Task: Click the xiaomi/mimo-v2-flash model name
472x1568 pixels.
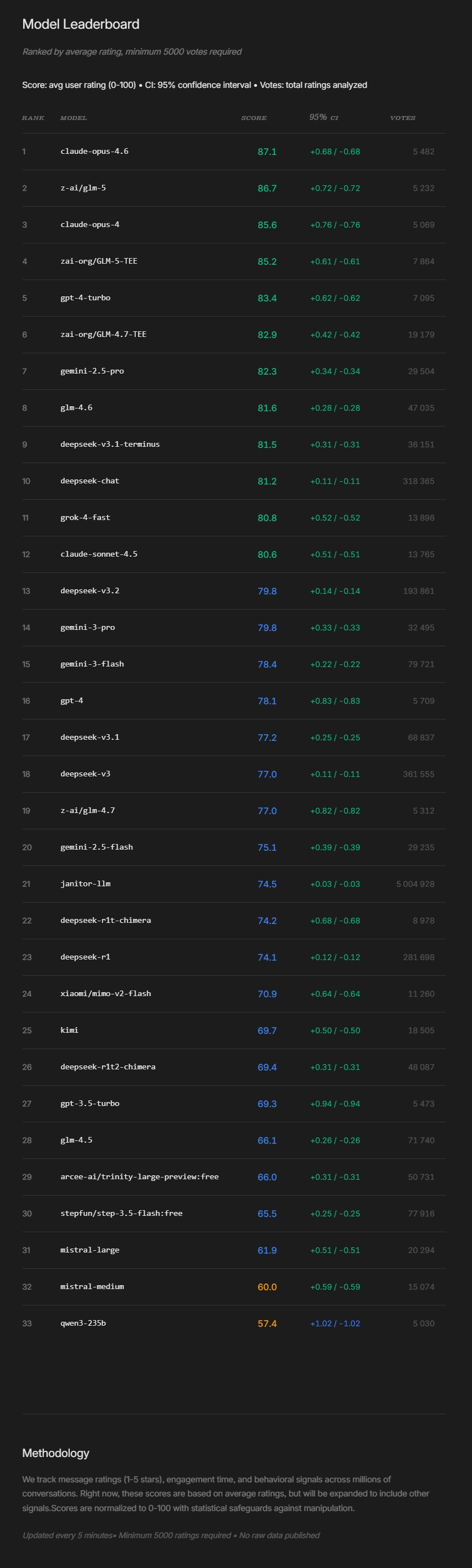Action: [x=105, y=993]
